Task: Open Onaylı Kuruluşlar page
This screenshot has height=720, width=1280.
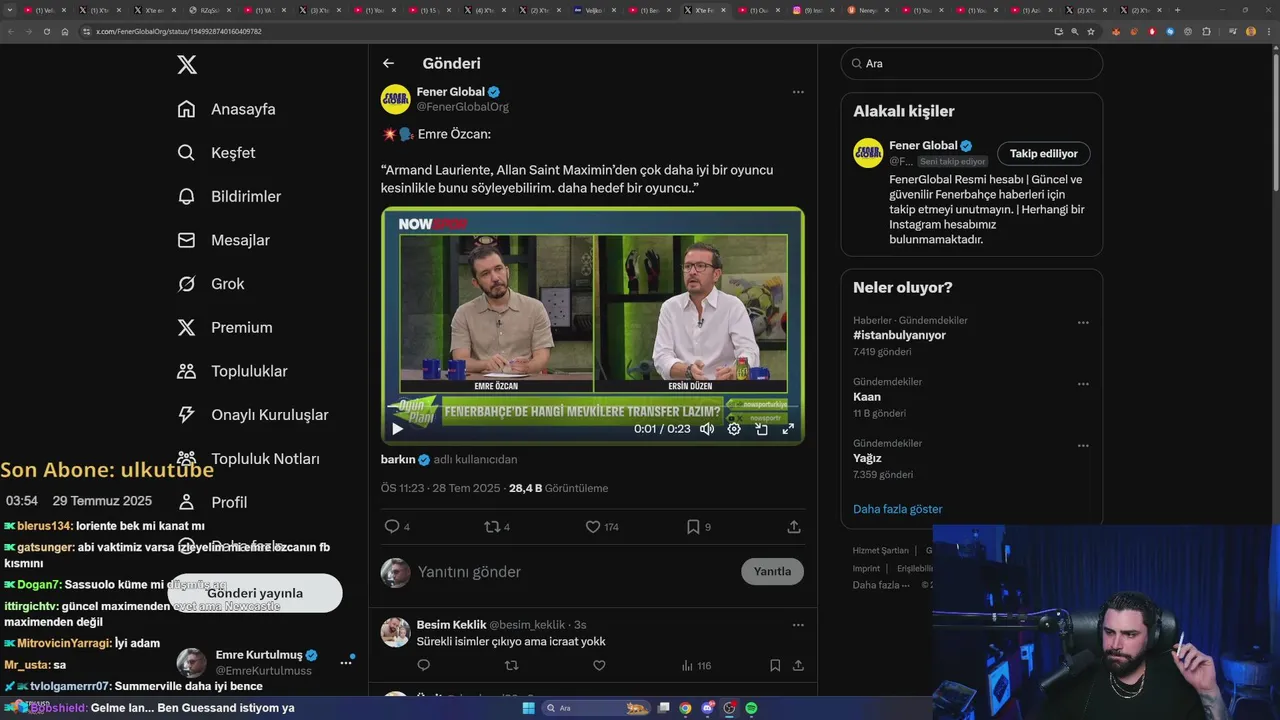Action: click(252, 415)
